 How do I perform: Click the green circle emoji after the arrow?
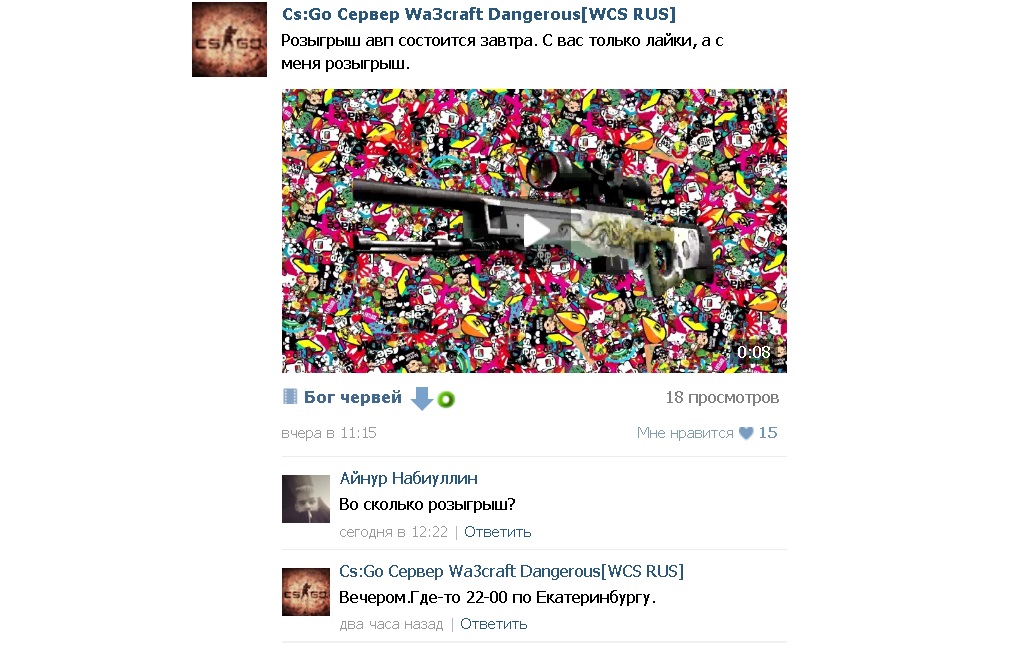[x=446, y=399]
